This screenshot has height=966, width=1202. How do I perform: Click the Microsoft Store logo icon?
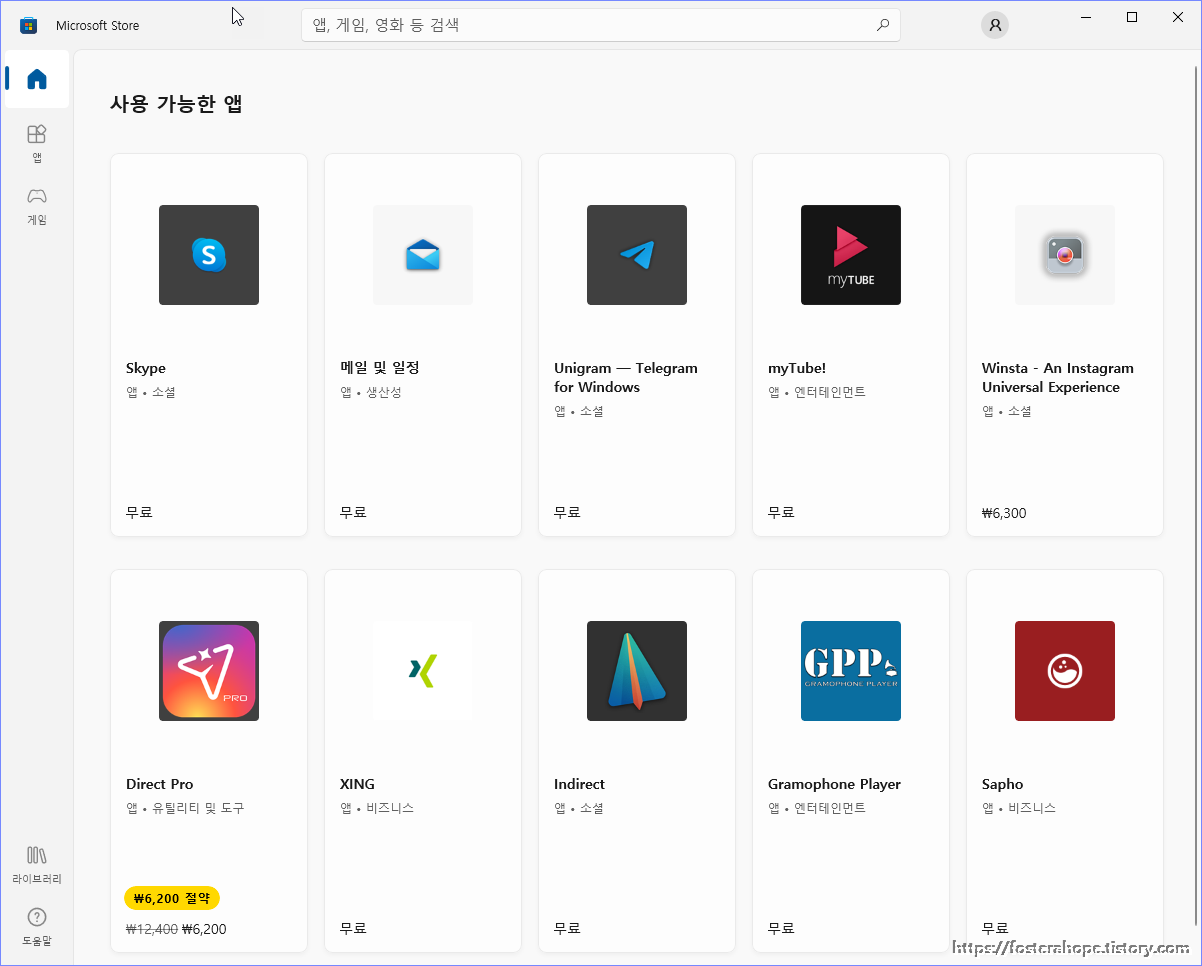coord(29,25)
